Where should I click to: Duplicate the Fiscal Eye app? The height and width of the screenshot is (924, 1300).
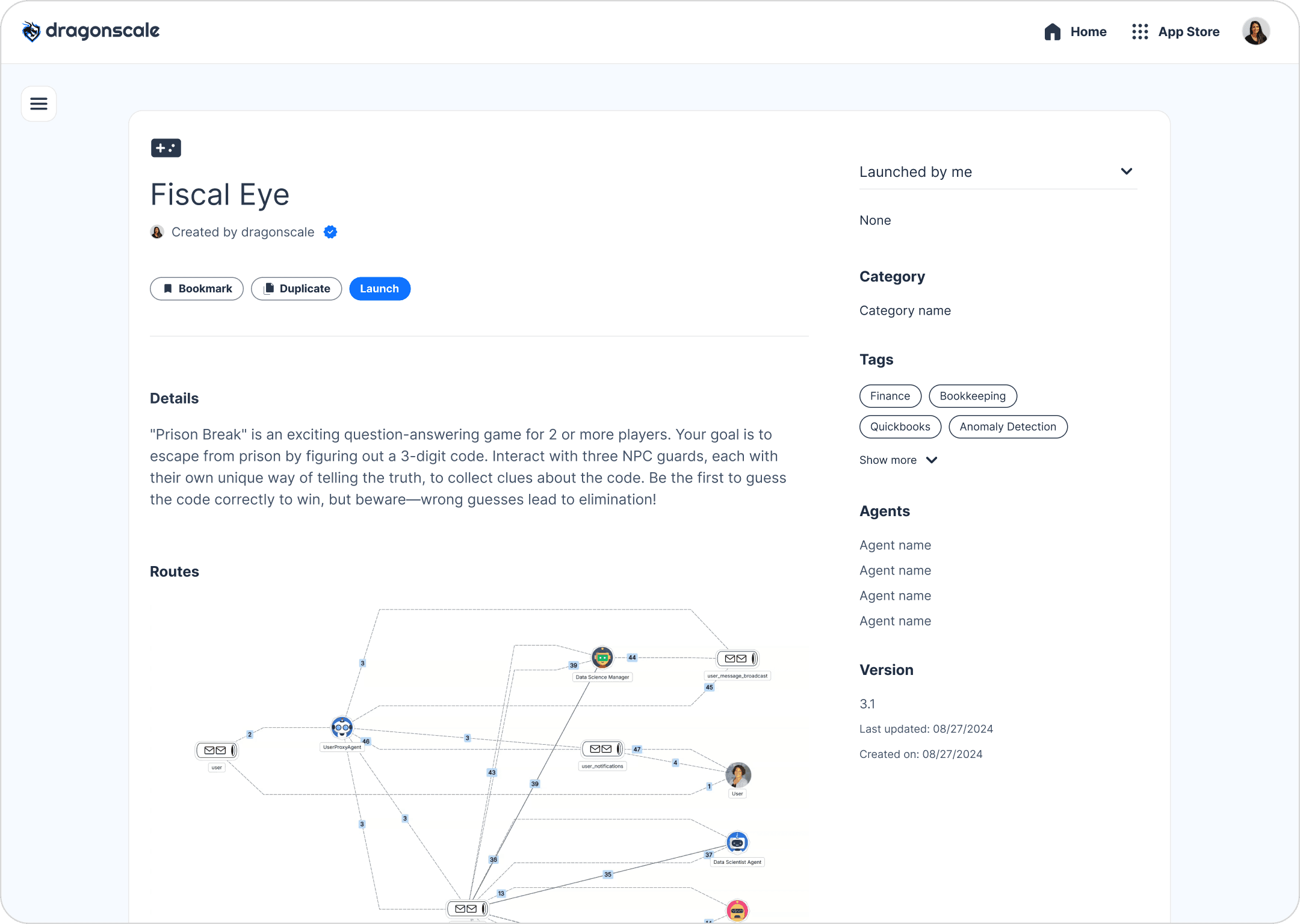click(x=297, y=289)
